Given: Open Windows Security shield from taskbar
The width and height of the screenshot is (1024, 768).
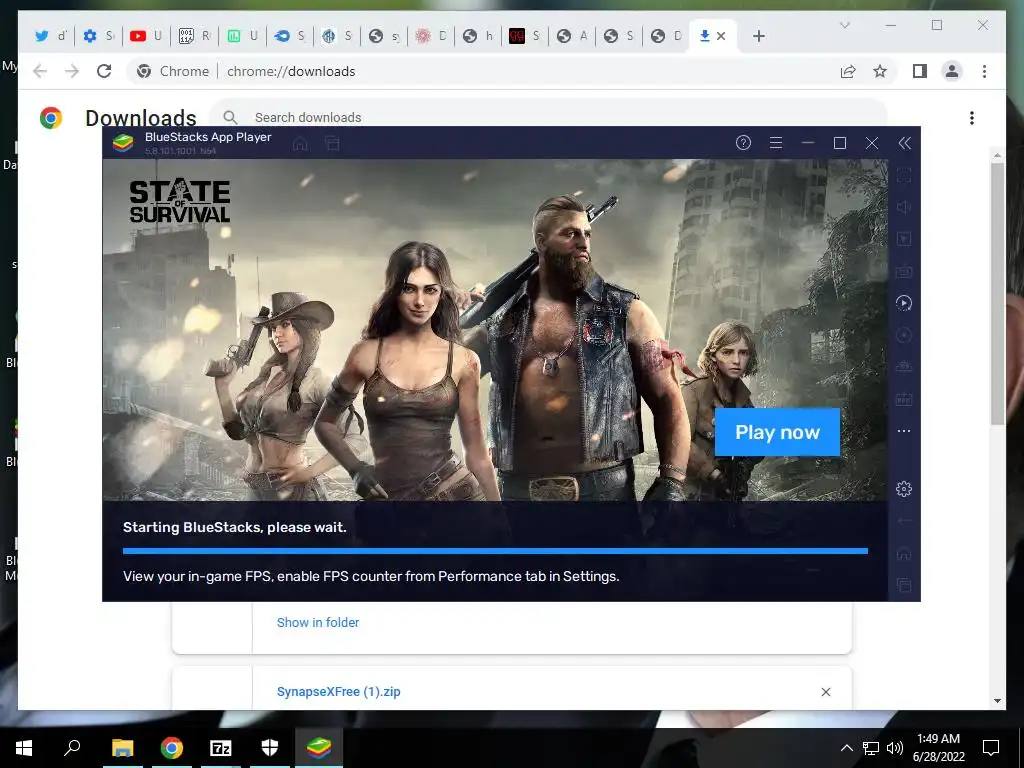Looking at the screenshot, I should tap(270, 748).
